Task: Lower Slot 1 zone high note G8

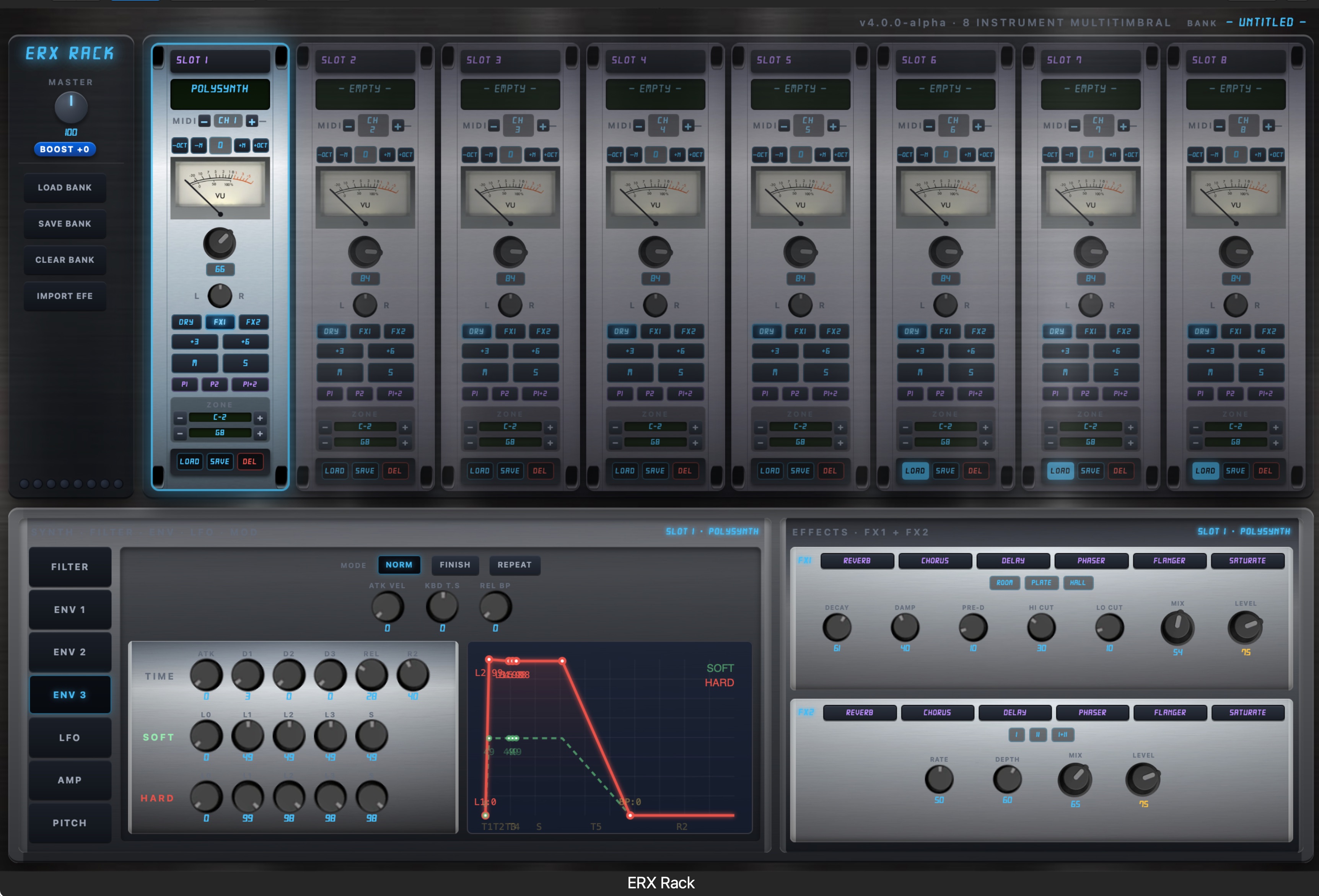Action: [x=180, y=433]
